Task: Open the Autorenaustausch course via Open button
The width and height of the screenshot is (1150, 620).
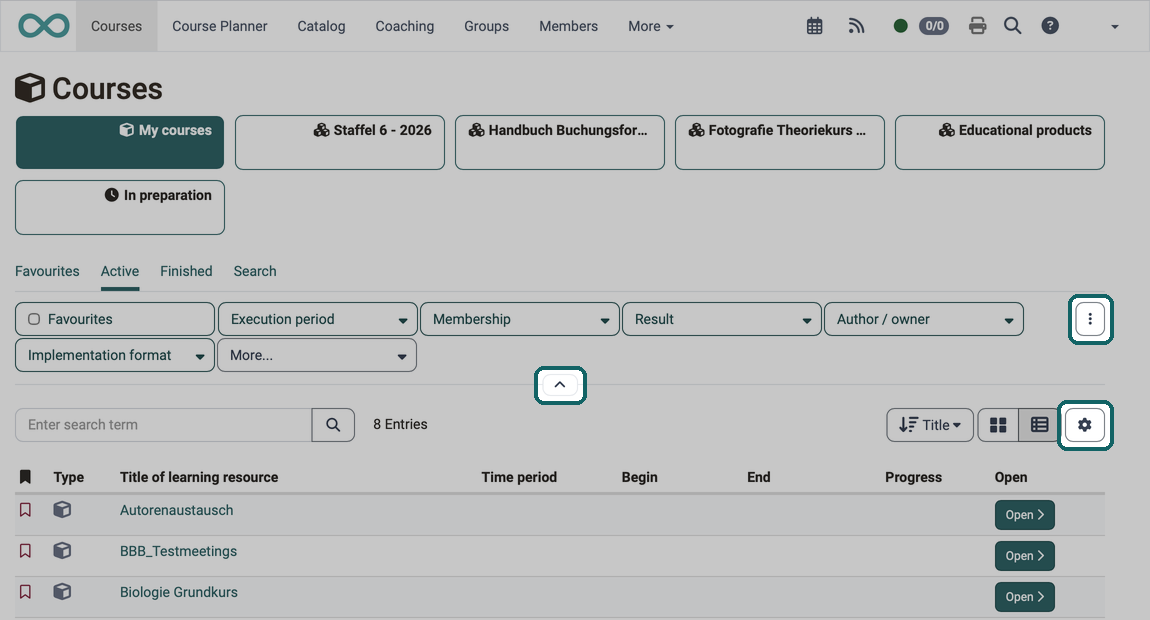Action: 1025,515
